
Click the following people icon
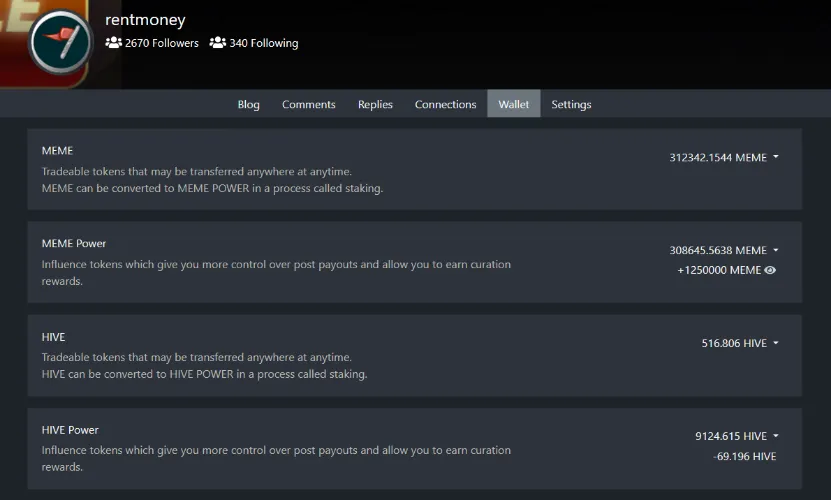(218, 42)
